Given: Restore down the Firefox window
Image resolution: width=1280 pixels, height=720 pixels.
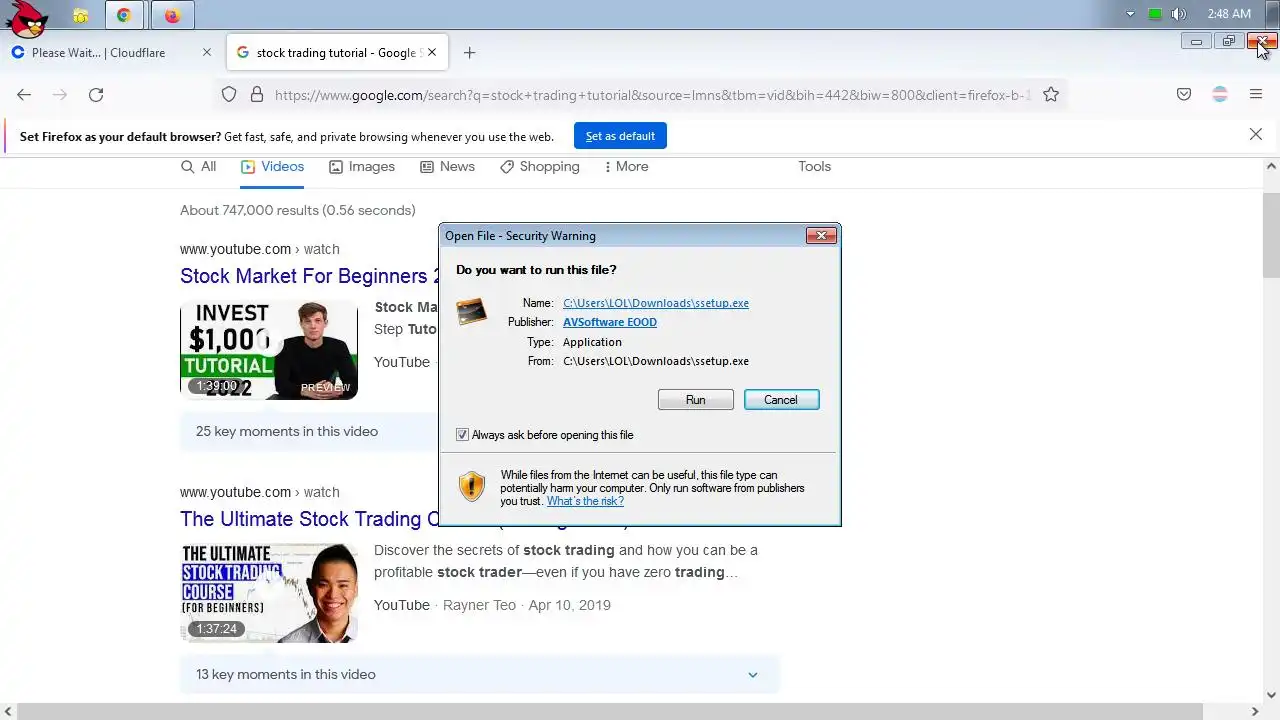Looking at the screenshot, I should coord(1229,42).
